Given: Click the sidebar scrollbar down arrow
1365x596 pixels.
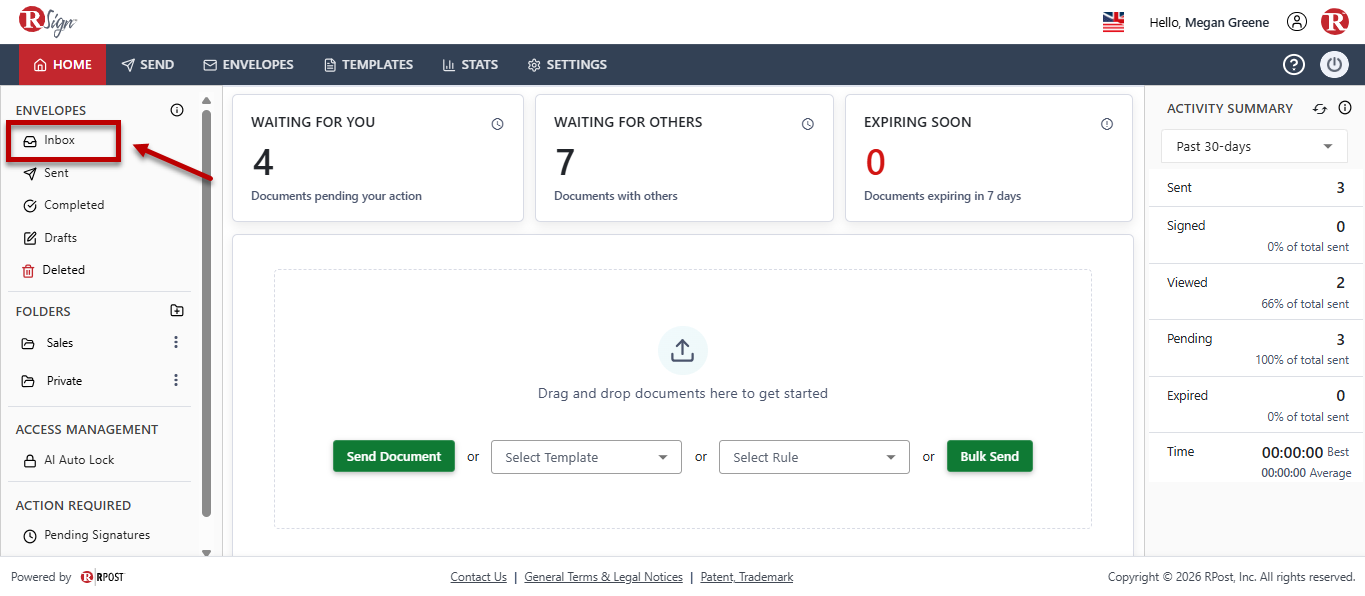Looking at the screenshot, I should point(206,552).
